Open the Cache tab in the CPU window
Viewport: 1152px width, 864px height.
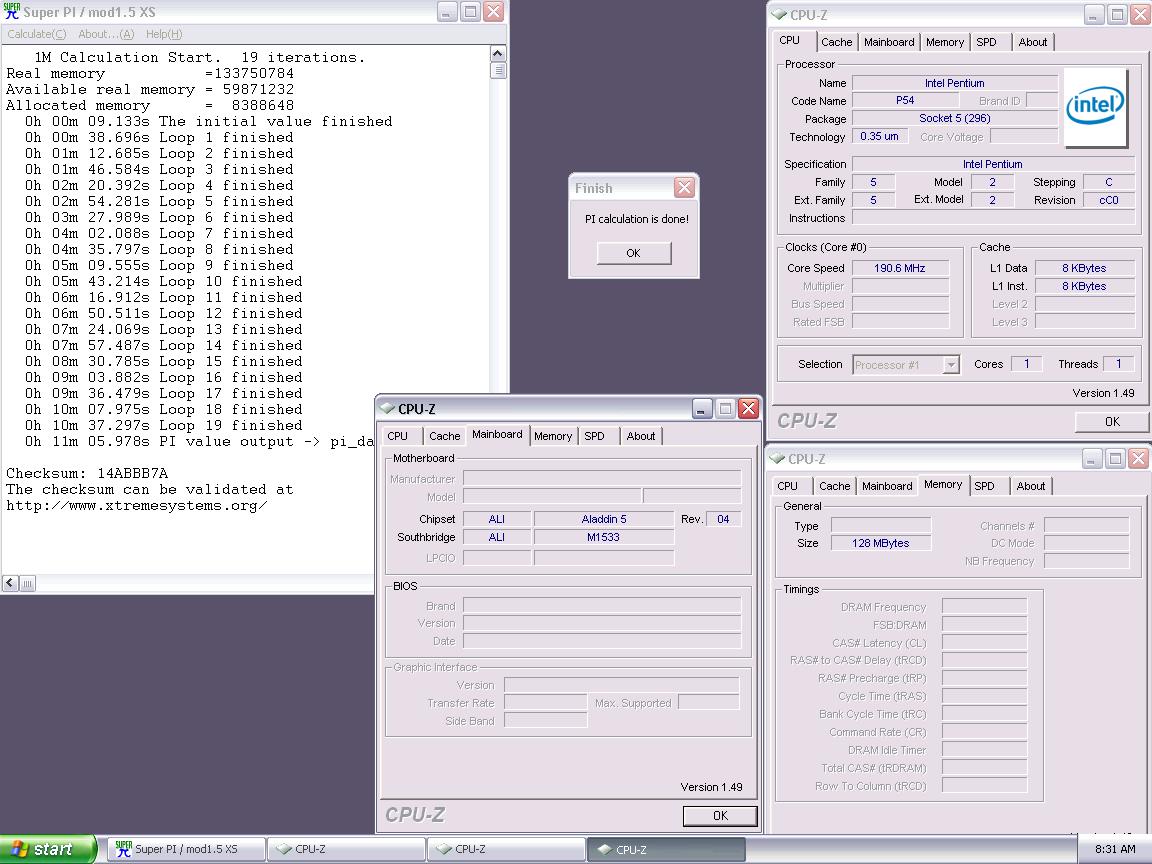coord(837,42)
